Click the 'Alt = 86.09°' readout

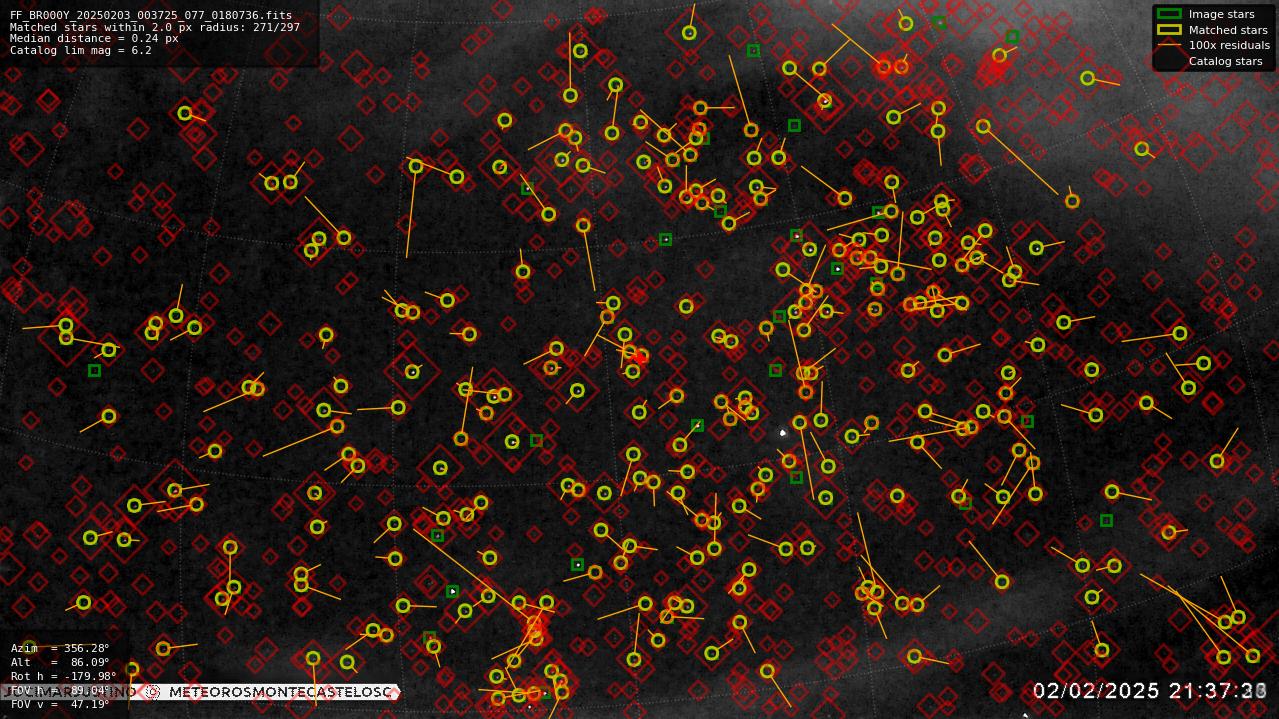click(x=60, y=662)
